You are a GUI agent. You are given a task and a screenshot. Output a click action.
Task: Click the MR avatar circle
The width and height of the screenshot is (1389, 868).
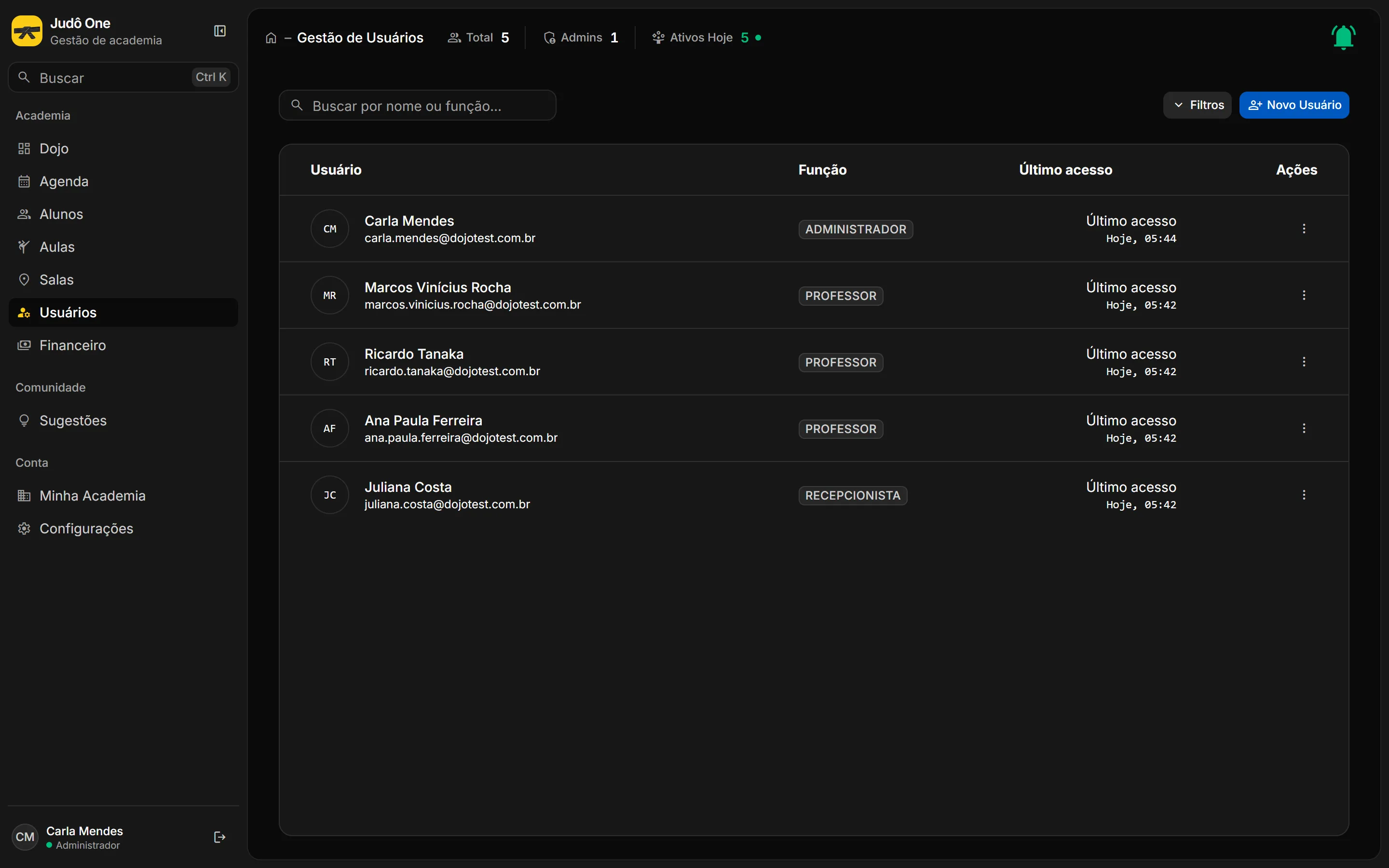pos(330,295)
